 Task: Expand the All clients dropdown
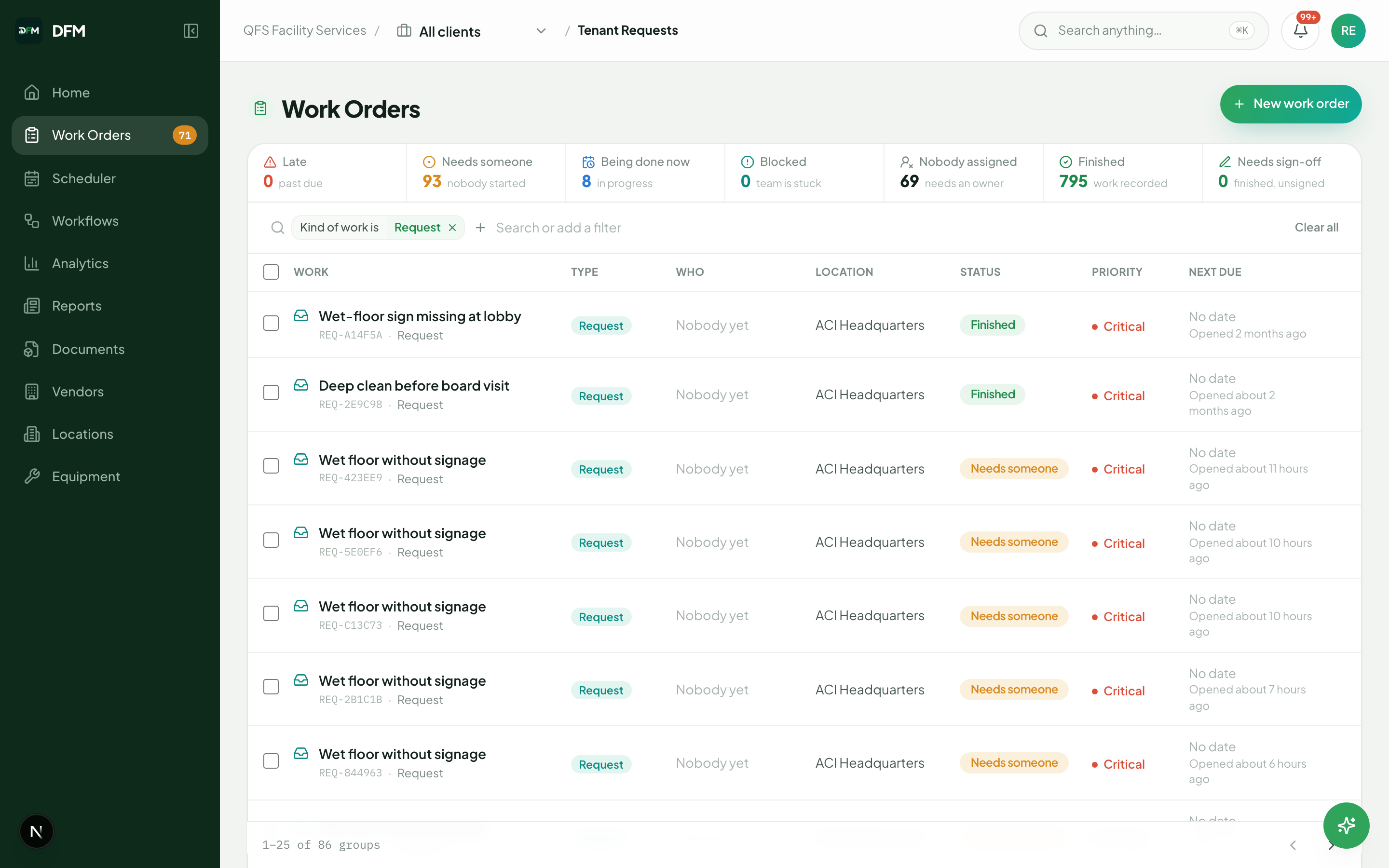click(x=471, y=31)
